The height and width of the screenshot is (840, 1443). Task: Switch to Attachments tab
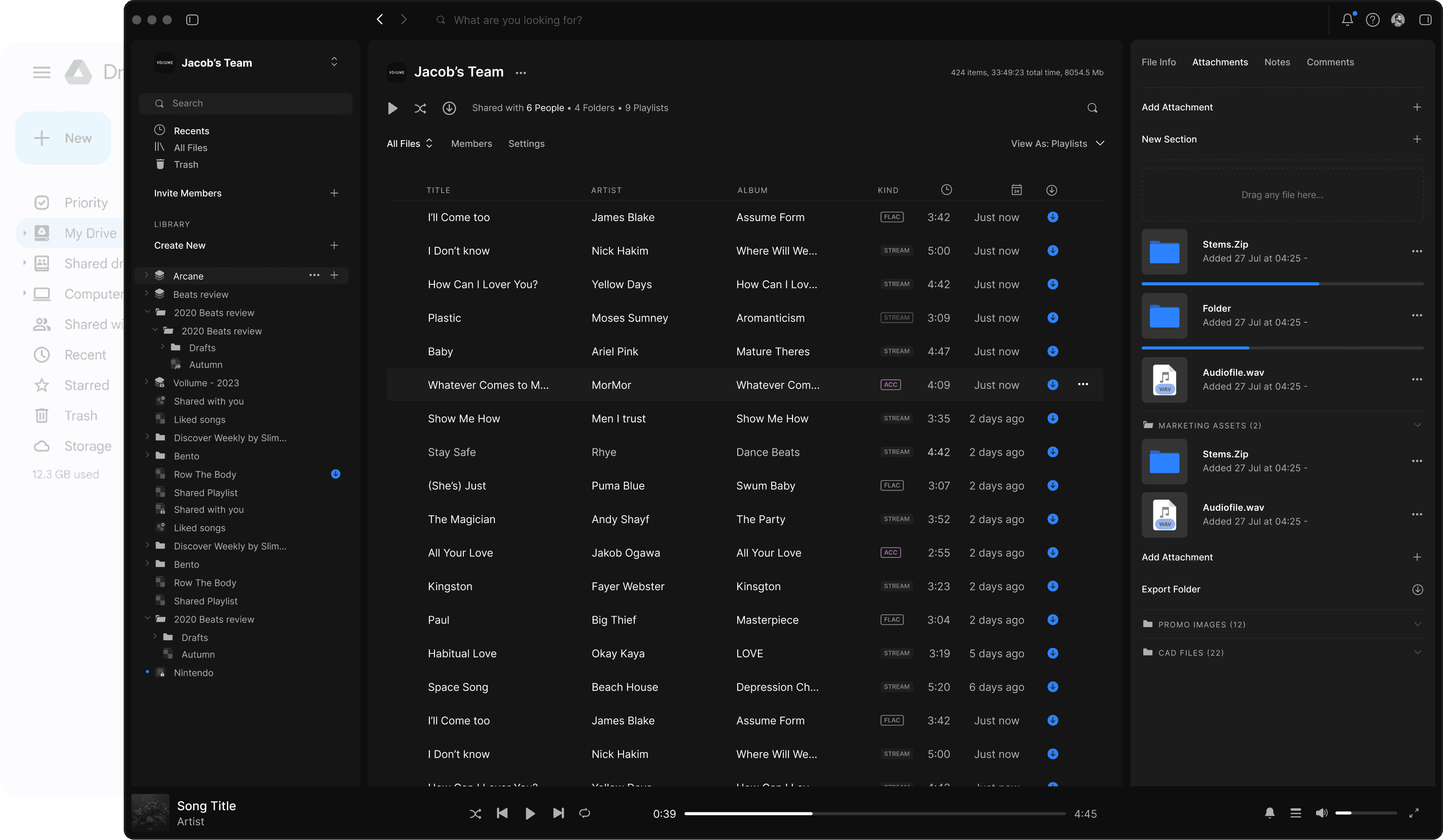point(1220,62)
